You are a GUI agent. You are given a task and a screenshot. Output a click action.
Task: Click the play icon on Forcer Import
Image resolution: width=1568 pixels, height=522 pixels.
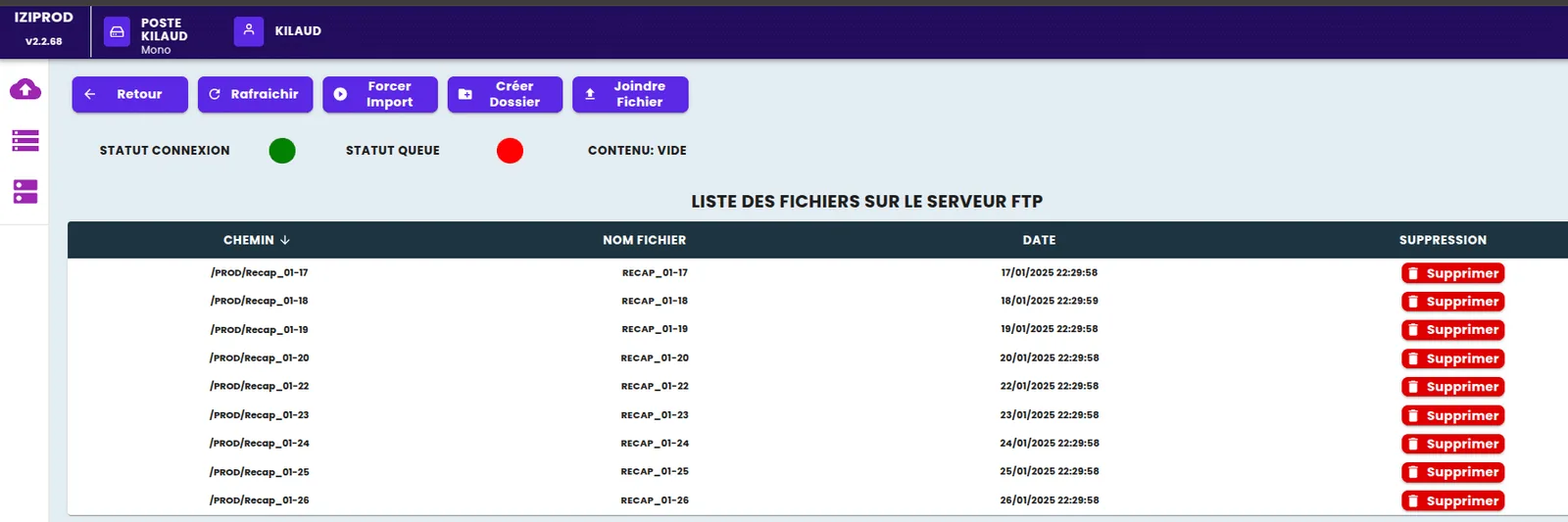(340, 94)
